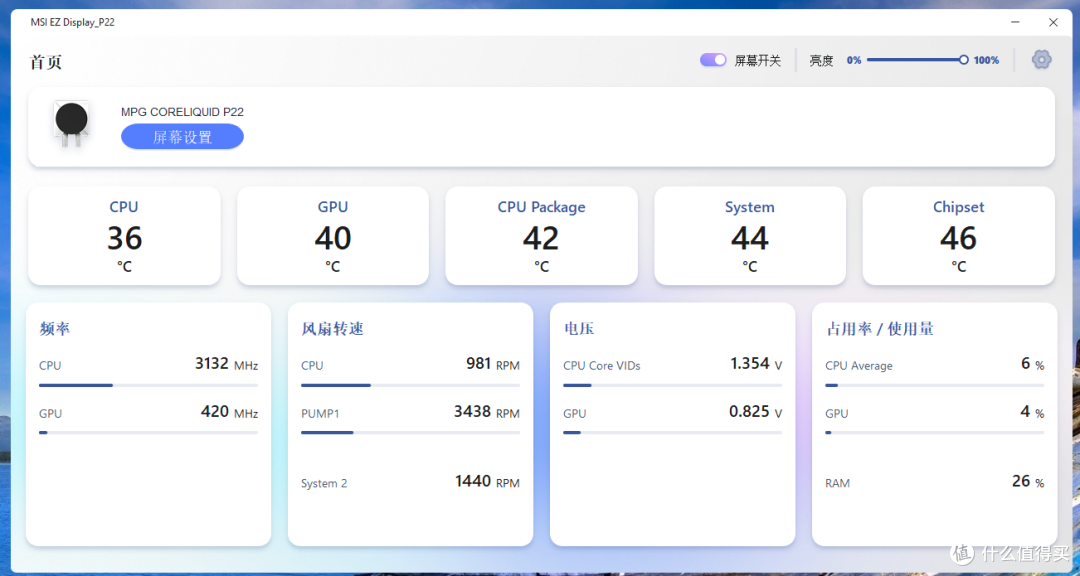The height and width of the screenshot is (576, 1080).
Task: Minimize the MSI EZ Display window
Action: click(x=1015, y=22)
